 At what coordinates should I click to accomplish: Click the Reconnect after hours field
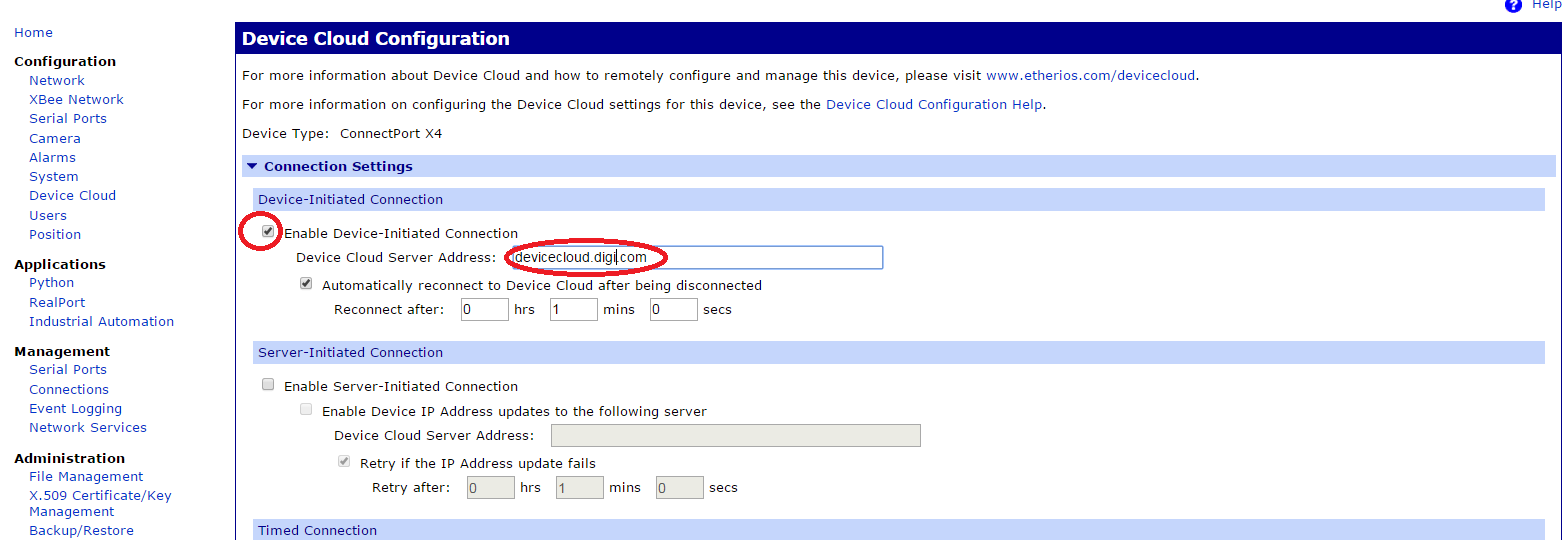pyautogui.click(x=485, y=310)
